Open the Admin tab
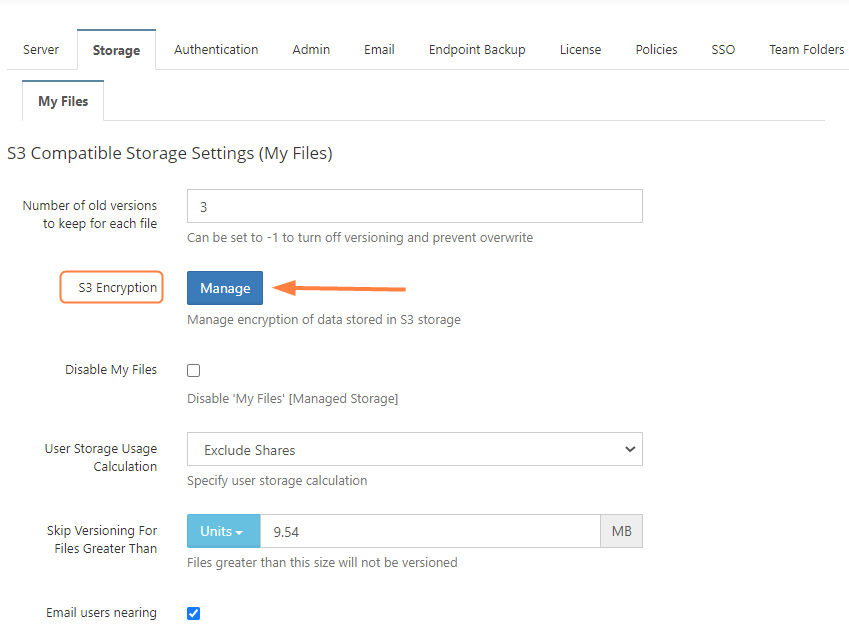The image size is (849, 624). click(311, 49)
